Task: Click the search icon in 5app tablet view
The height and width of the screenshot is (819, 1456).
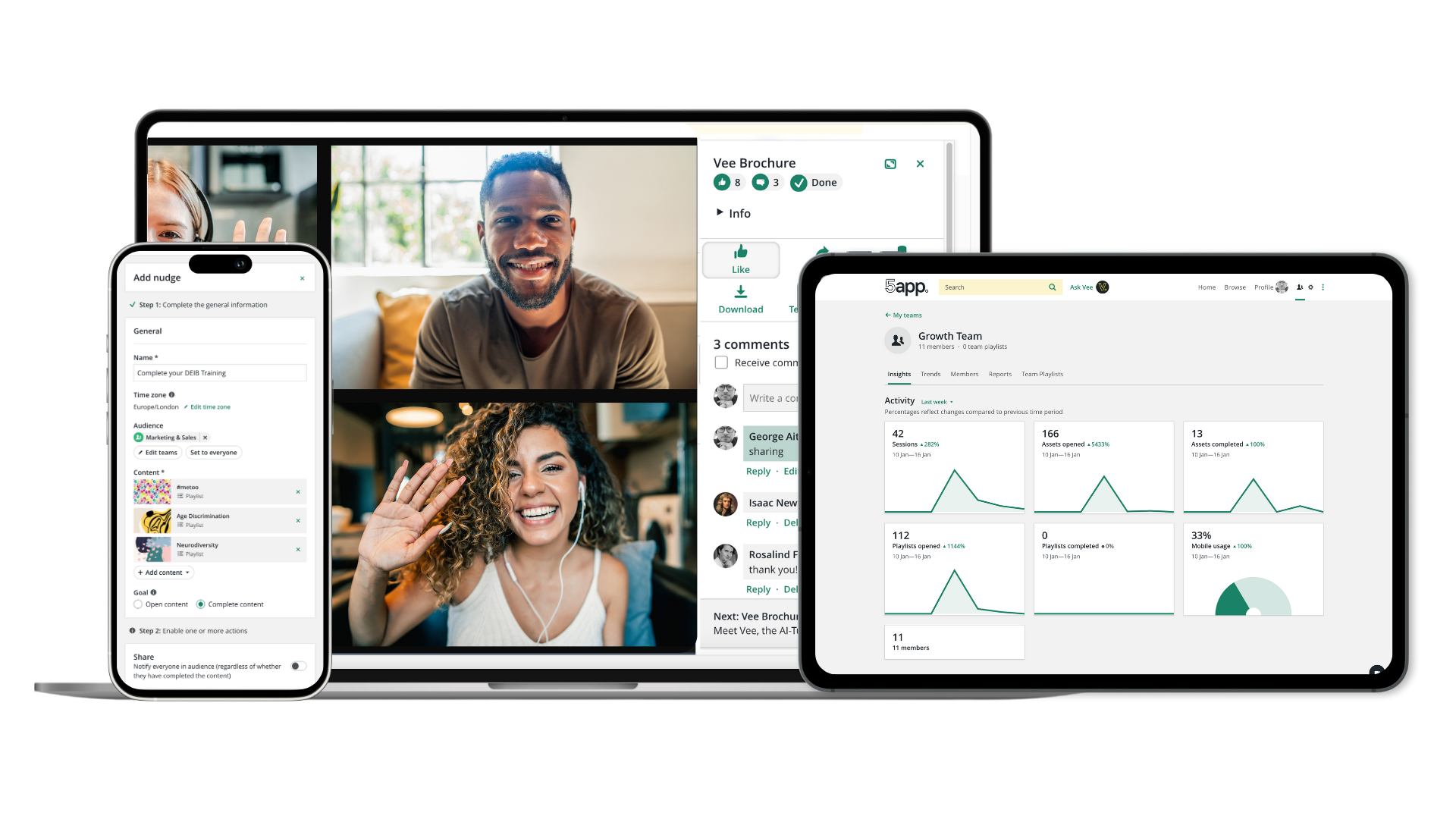Action: 1051,287
